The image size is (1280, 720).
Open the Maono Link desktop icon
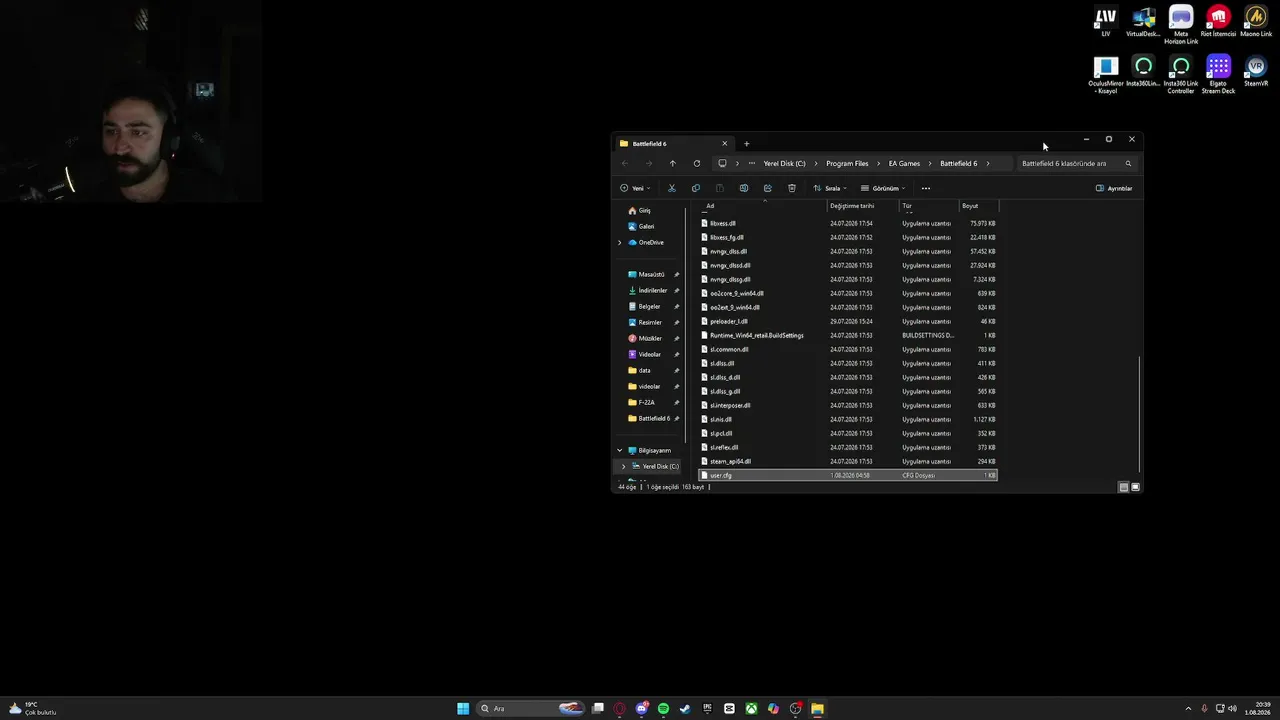tap(1256, 22)
